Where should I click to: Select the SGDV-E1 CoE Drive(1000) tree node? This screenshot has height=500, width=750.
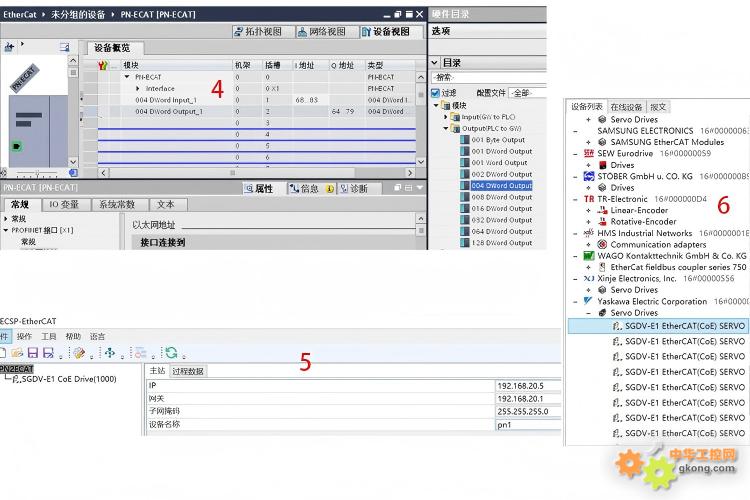coord(64,379)
